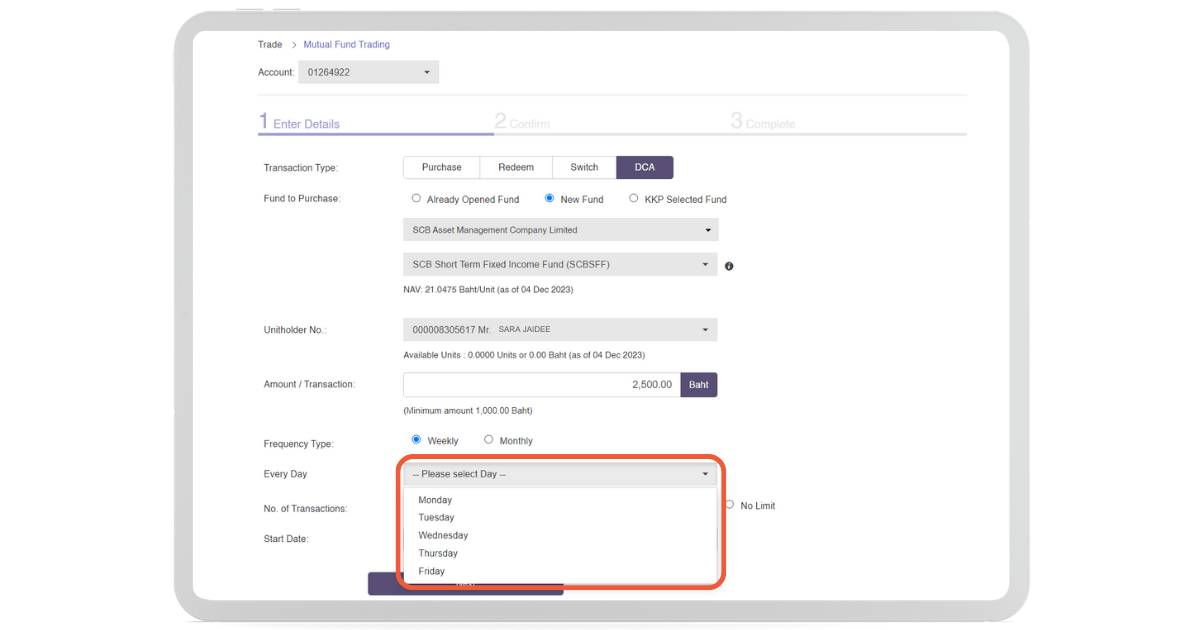
Task: Expand the SCB Asset Management company dropdown
Action: tap(560, 230)
